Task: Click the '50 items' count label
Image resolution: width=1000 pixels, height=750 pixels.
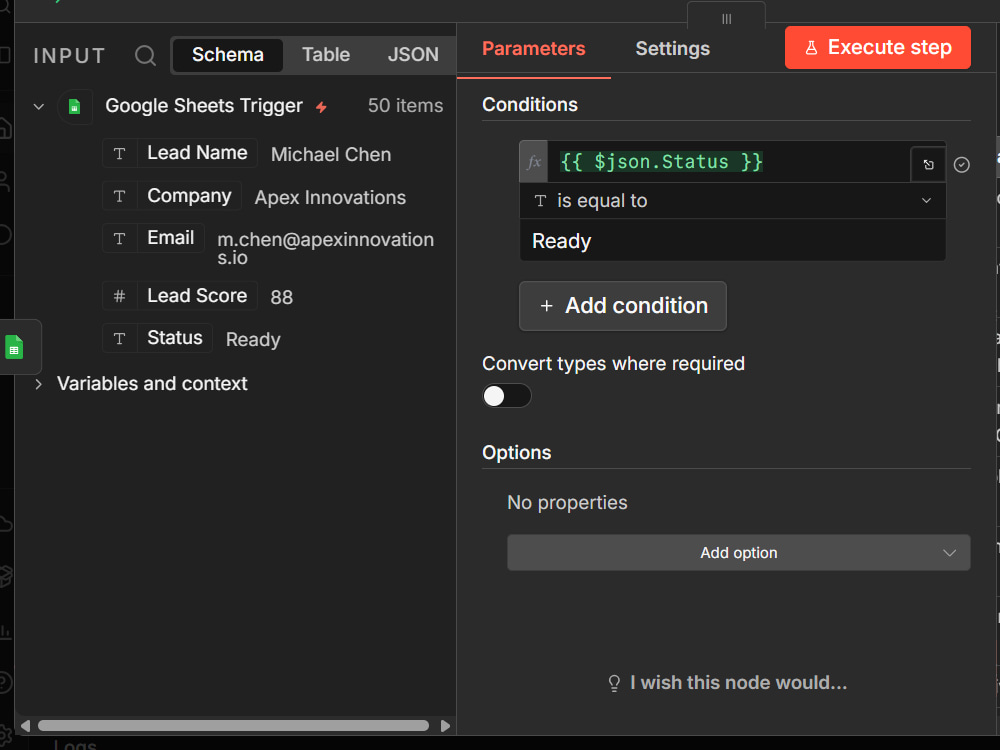Action: click(x=406, y=106)
